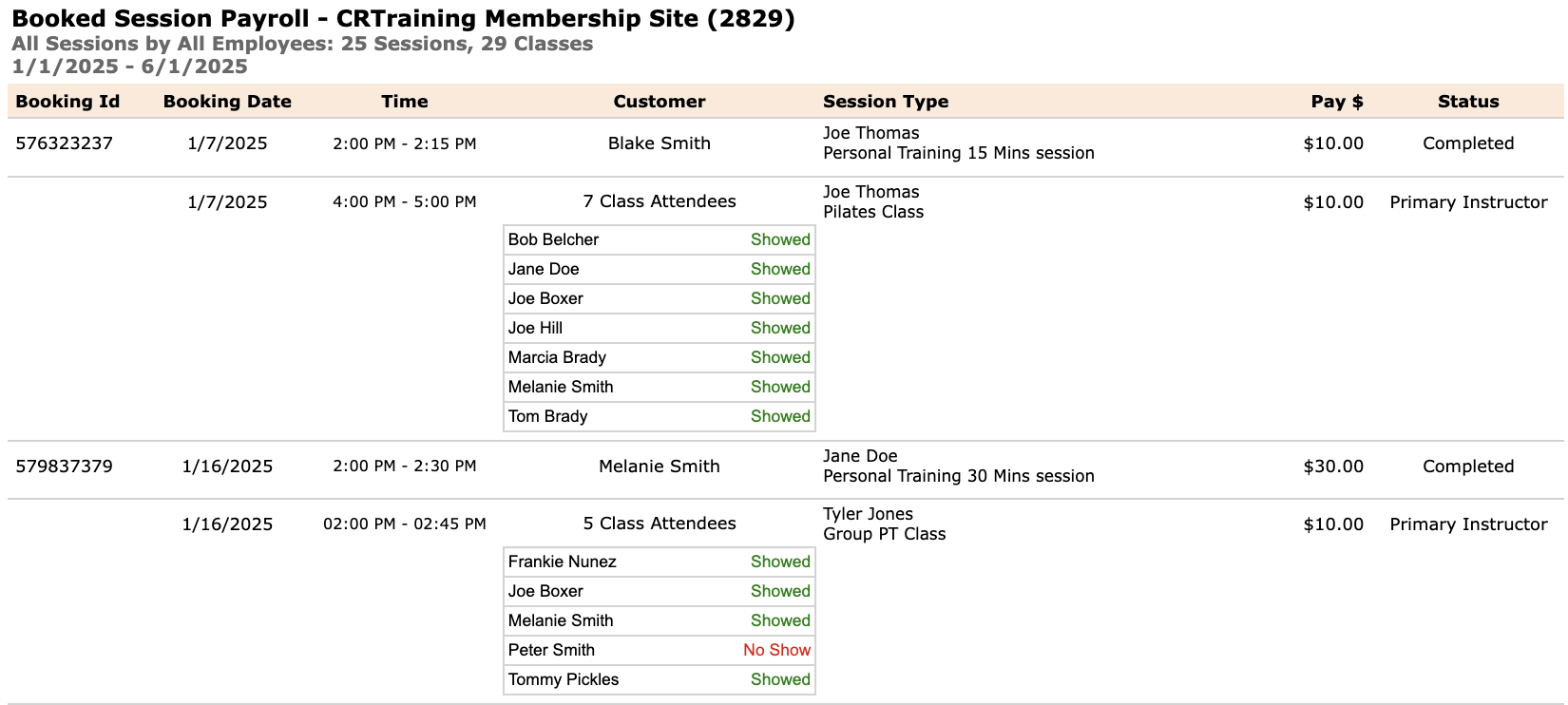The width and height of the screenshot is (1568, 705).
Task: Click Marcia Brady's Showed status
Action: (780, 357)
